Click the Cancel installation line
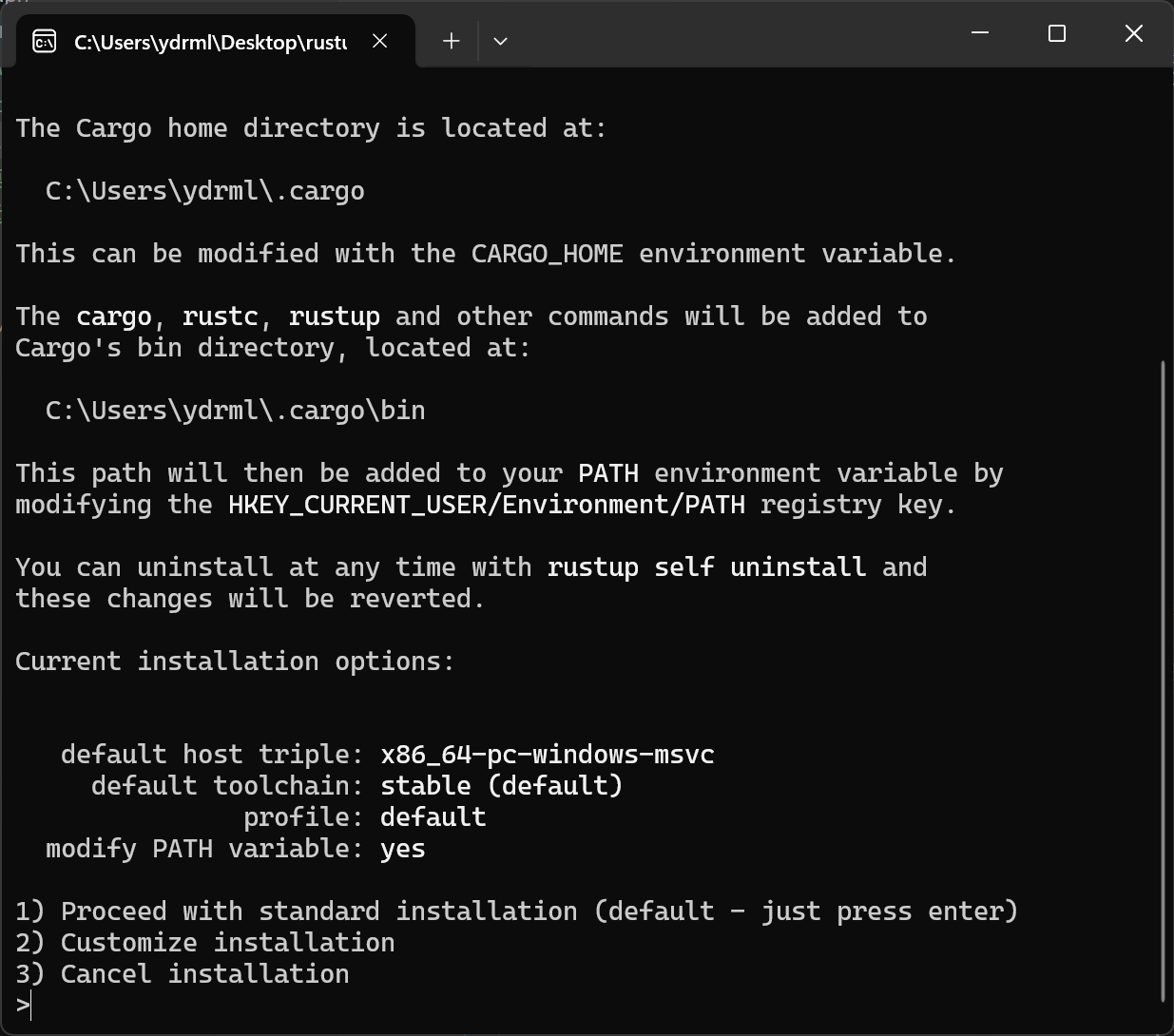The image size is (1174, 1036). click(x=182, y=973)
